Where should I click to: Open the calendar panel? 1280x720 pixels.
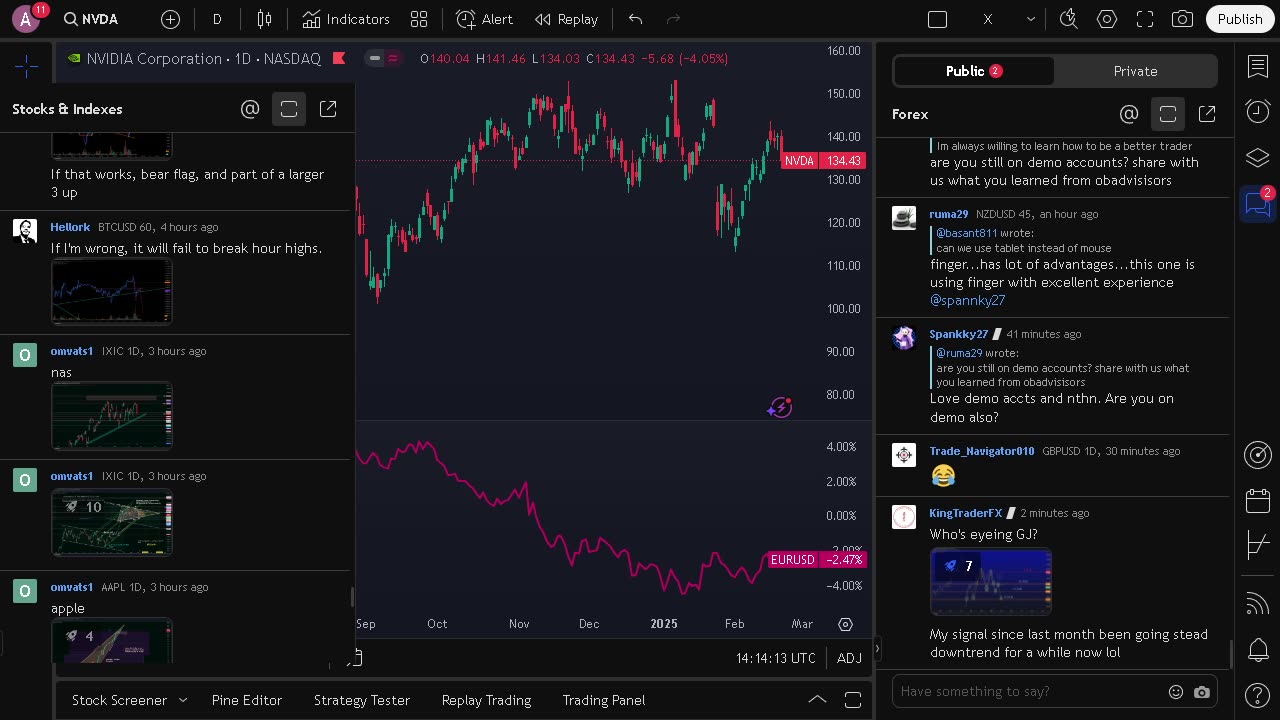pyautogui.click(x=1258, y=500)
